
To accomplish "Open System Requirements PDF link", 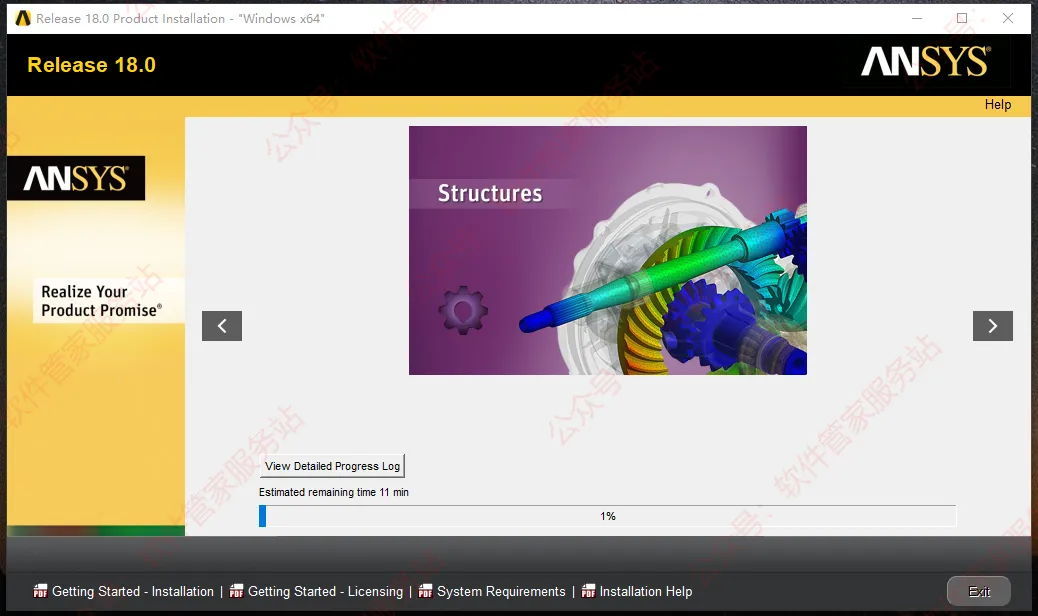I will coord(501,592).
